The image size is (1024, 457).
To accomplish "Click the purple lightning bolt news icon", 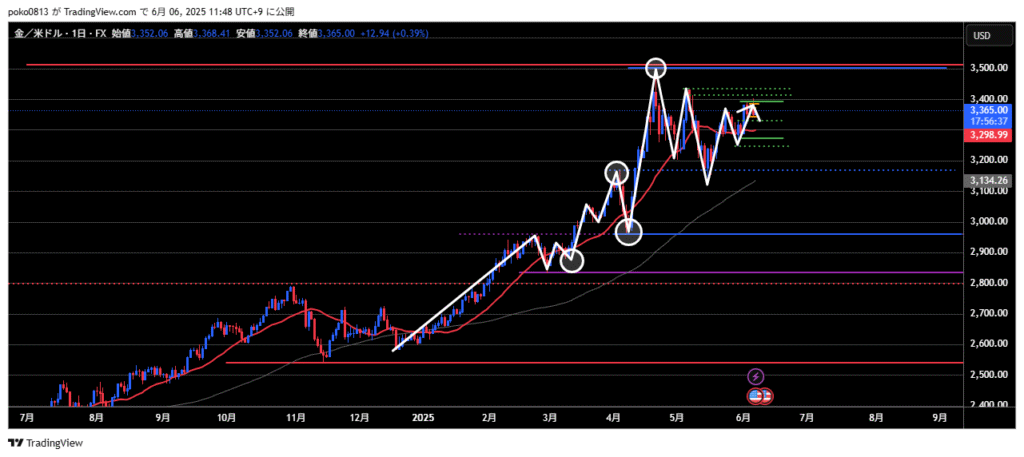I will click(756, 376).
